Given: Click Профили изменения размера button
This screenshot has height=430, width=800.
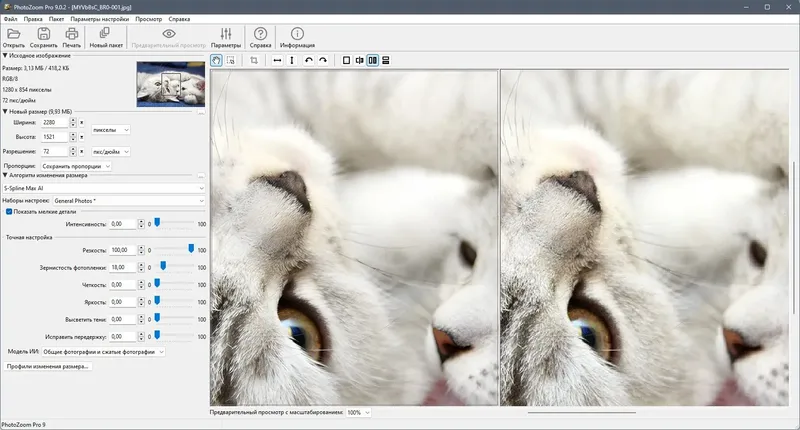Looking at the screenshot, I should [48, 367].
